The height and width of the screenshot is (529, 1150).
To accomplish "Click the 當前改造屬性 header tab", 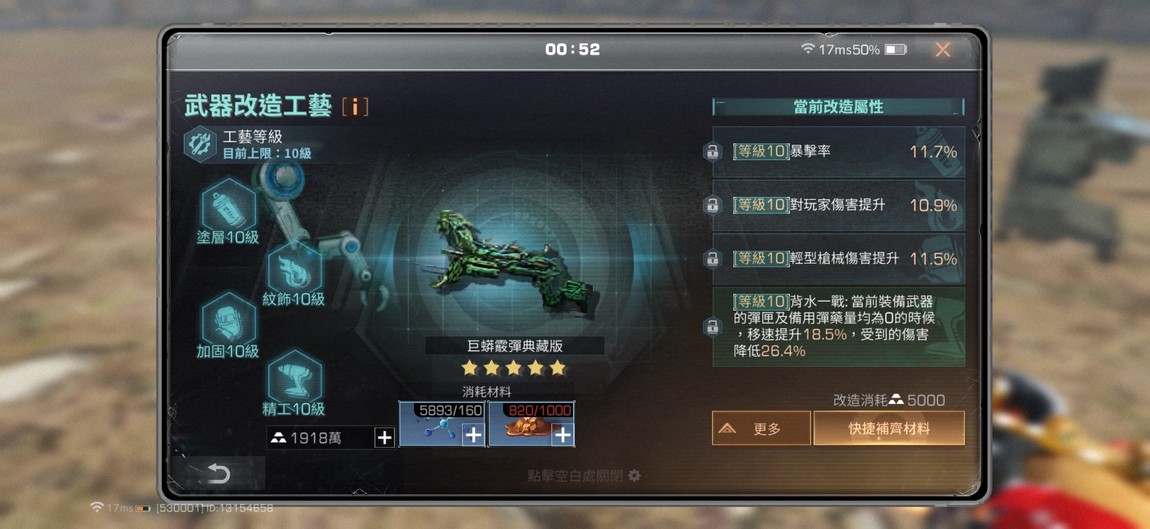I will 838,107.
